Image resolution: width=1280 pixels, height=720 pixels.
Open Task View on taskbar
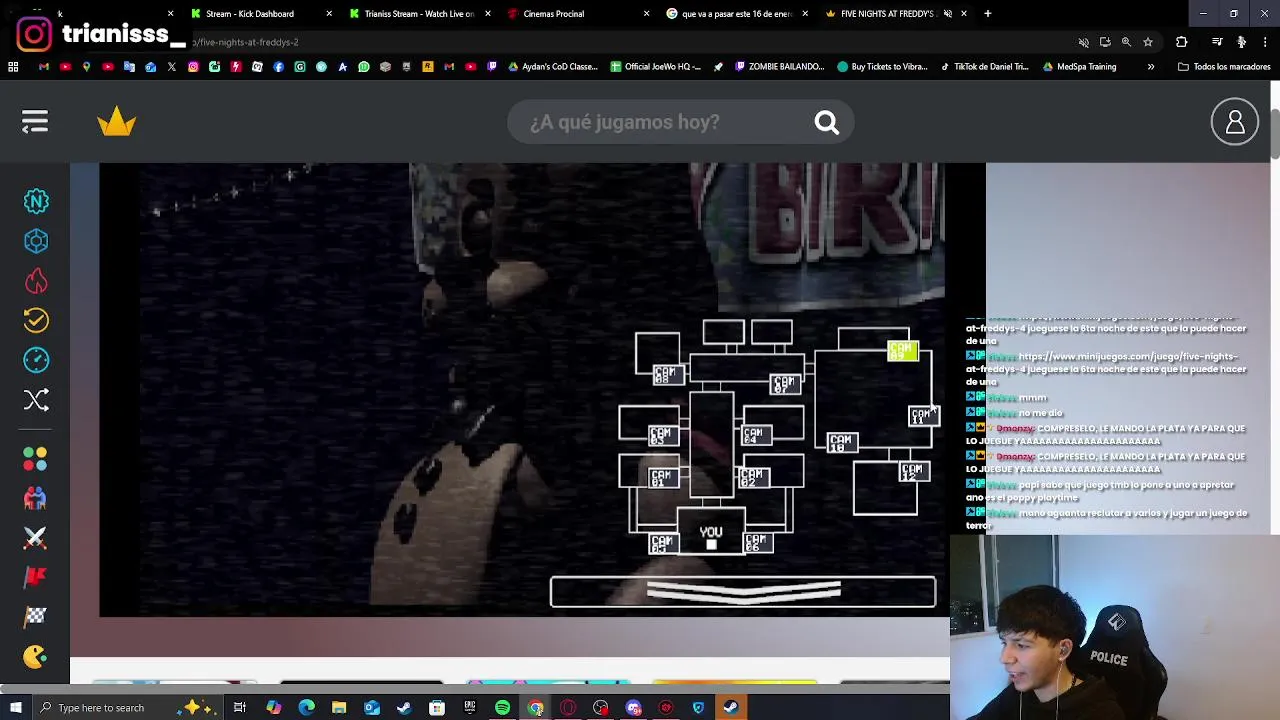tap(240, 708)
